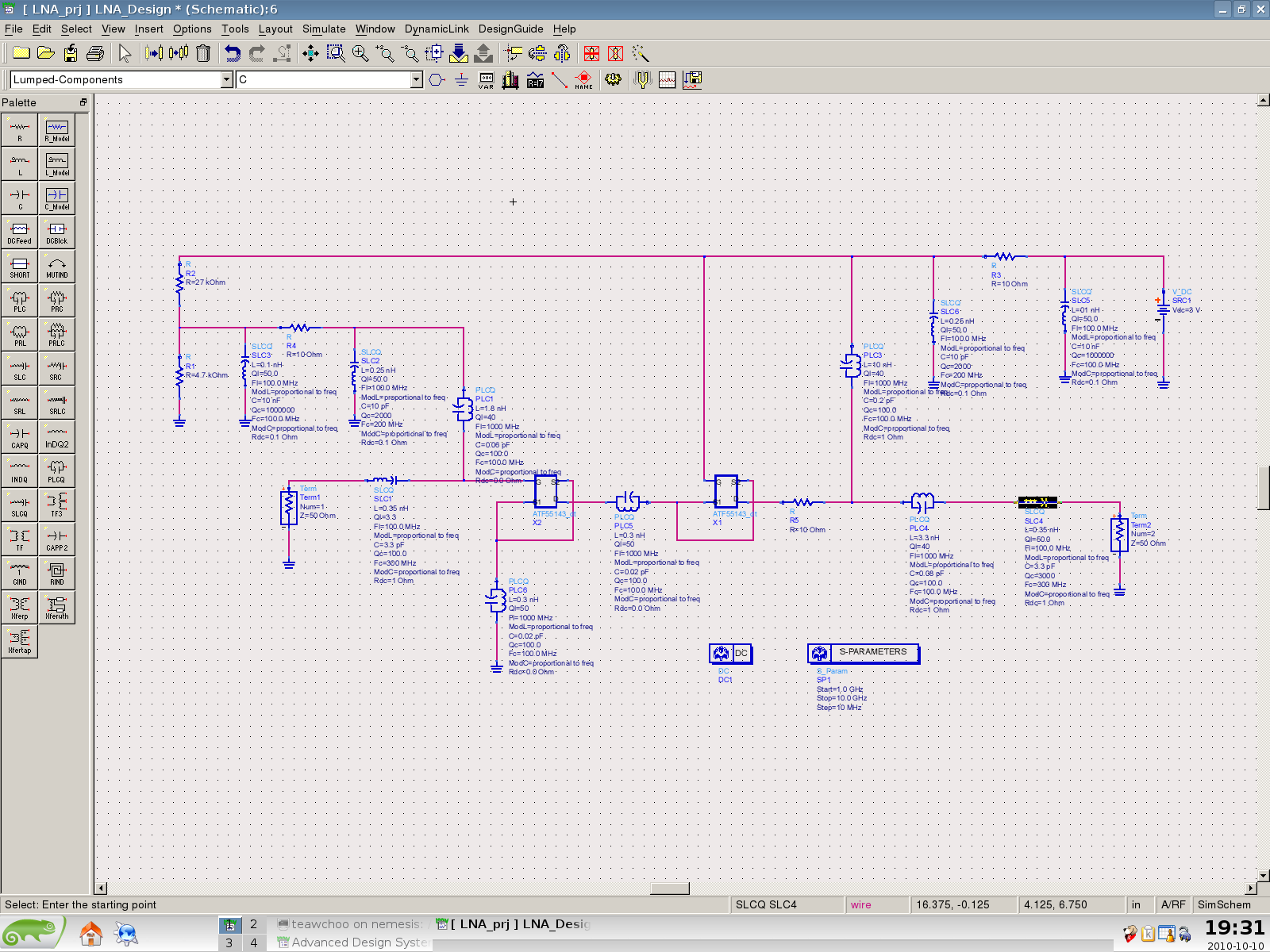The height and width of the screenshot is (952, 1270).
Task: Click the Wire/Pin Label NAME icon
Action: 583,79
